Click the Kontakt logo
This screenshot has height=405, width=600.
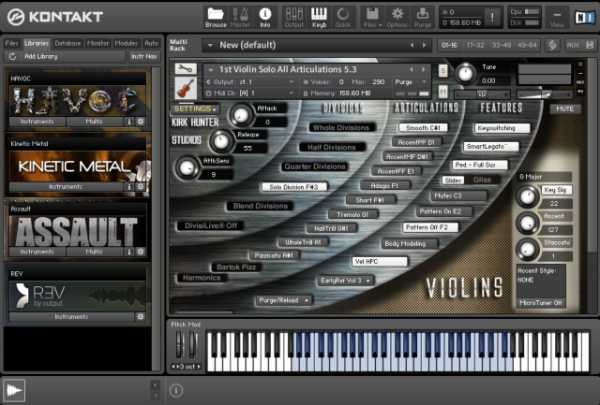[x=55, y=17]
